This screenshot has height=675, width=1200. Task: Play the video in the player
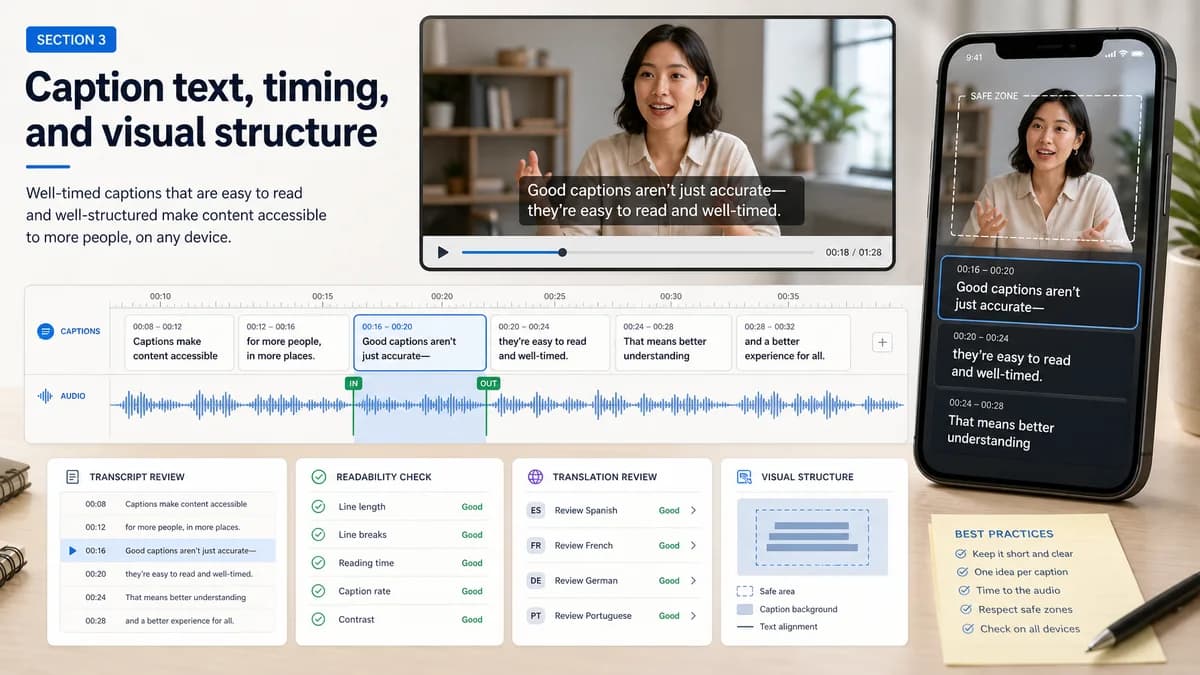(443, 253)
